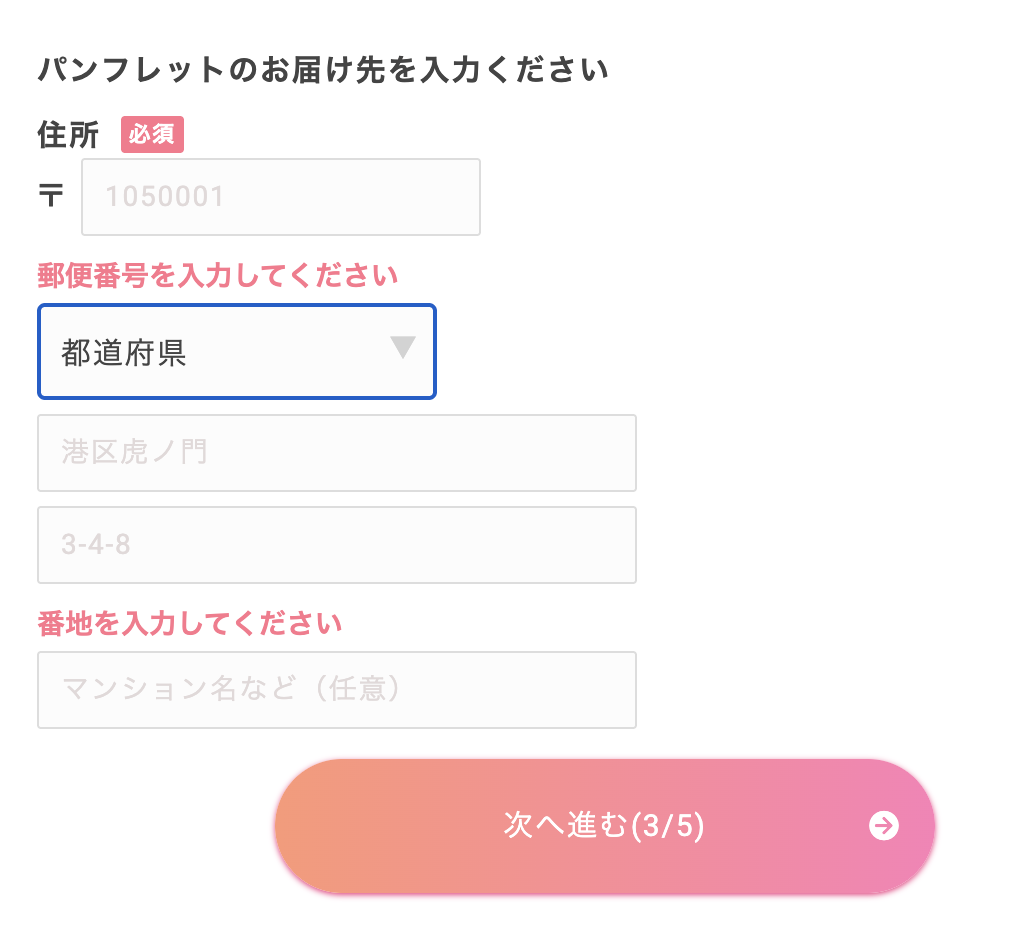Click the 郵便番号を入力してください error message
This screenshot has width=1024, height=948.
click(217, 275)
